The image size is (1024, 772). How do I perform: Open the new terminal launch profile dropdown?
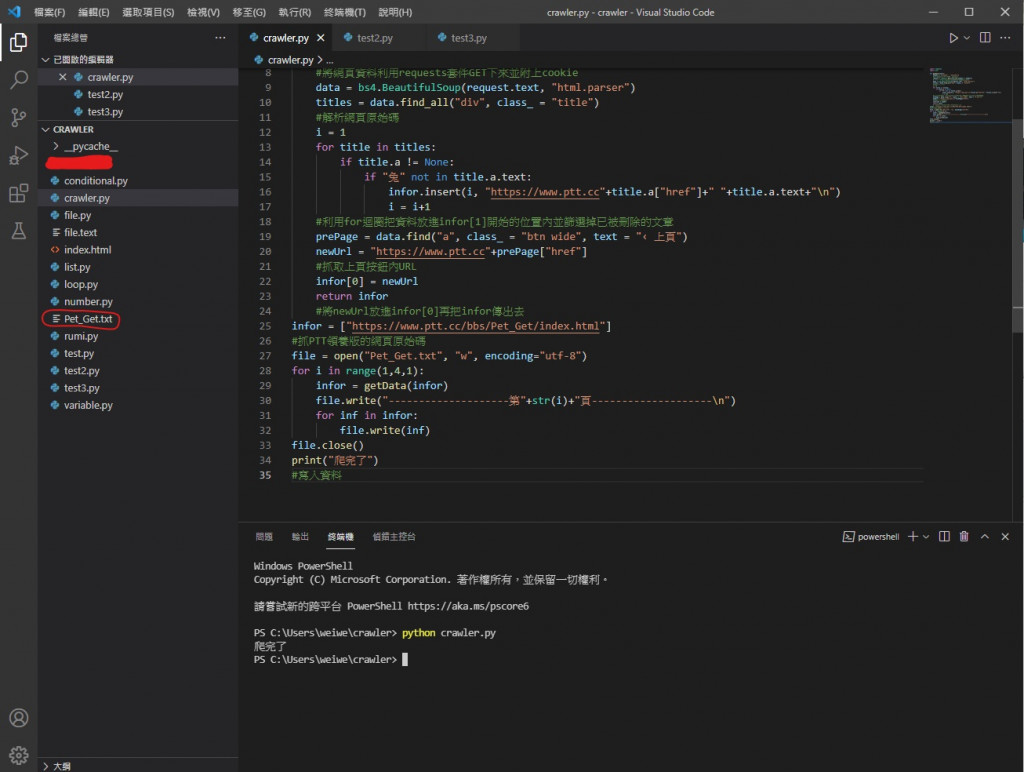pyautogui.click(x=926, y=537)
